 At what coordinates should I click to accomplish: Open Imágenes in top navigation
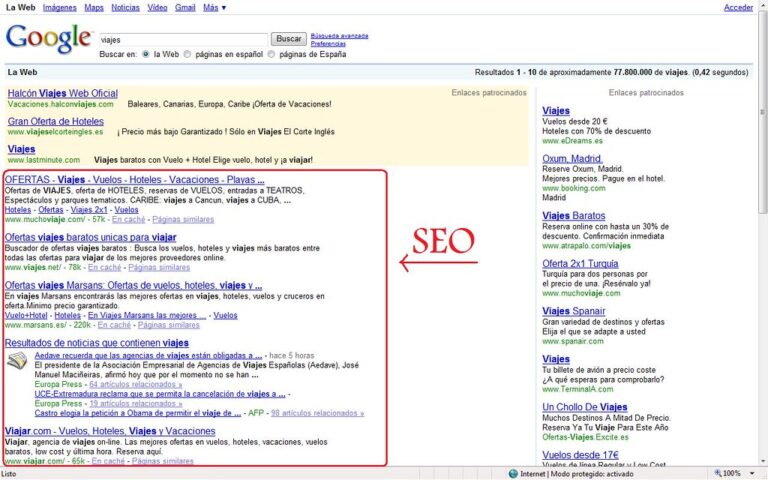coord(60,8)
